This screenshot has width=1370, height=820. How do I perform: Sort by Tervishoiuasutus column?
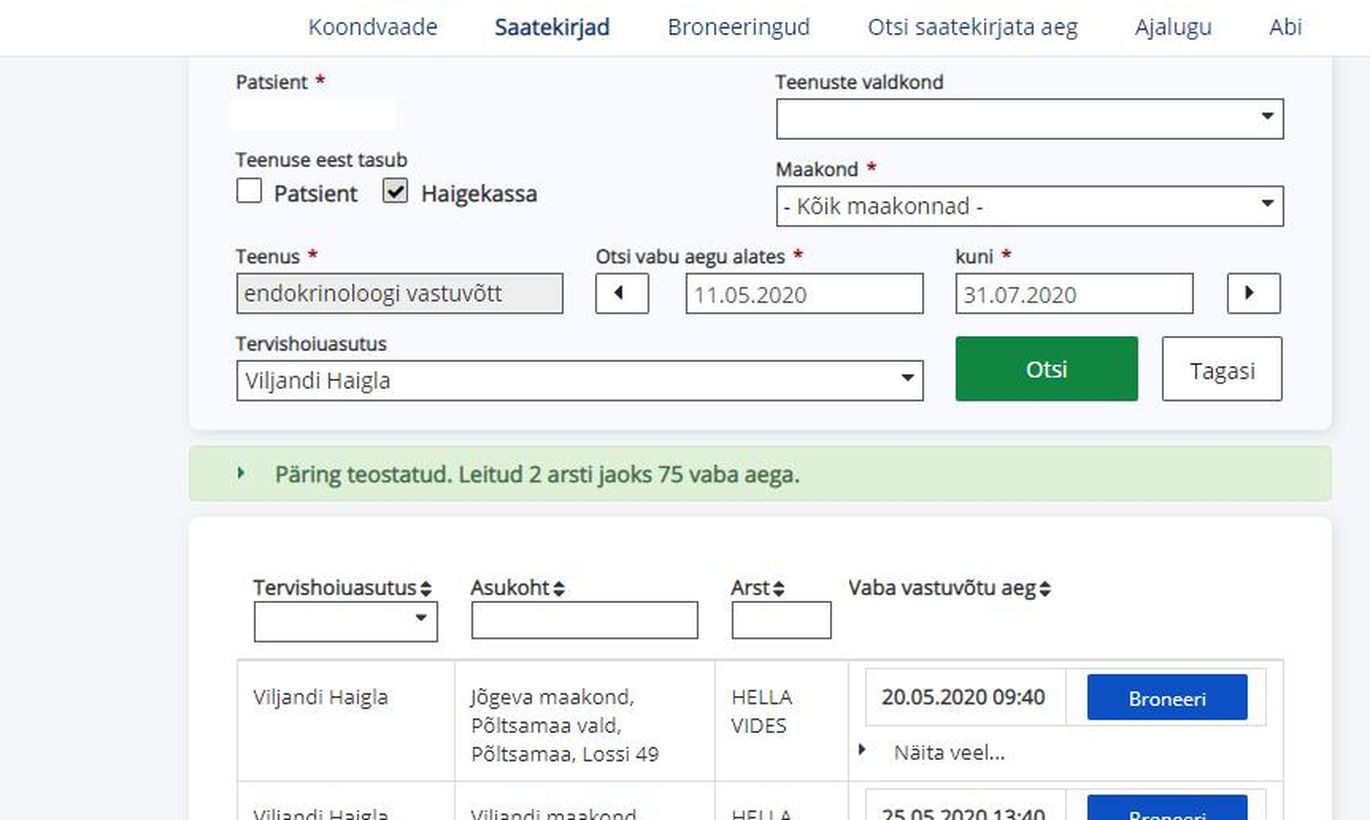point(343,588)
